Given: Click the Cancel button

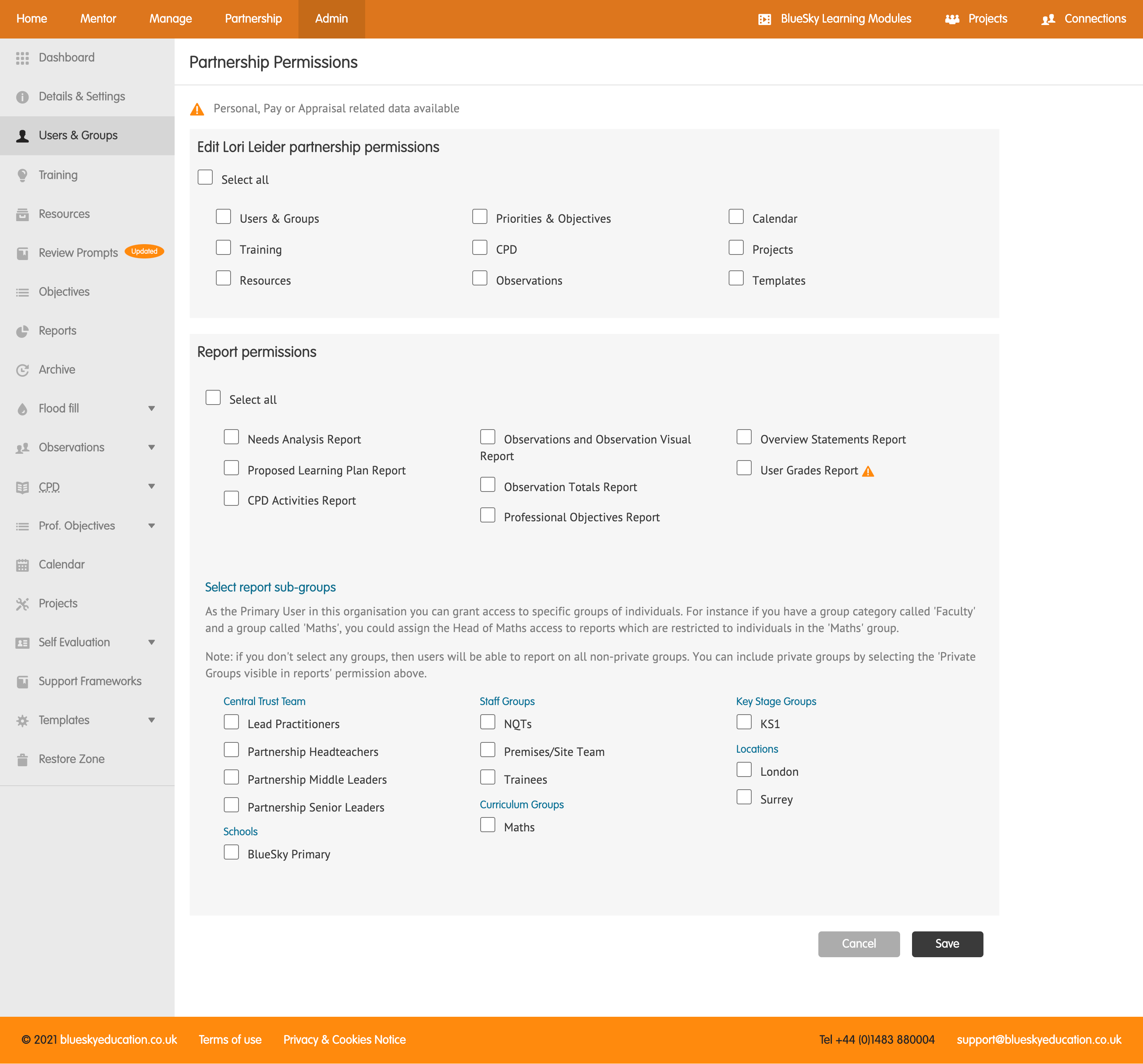Looking at the screenshot, I should pyautogui.click(x=859, y=944).
